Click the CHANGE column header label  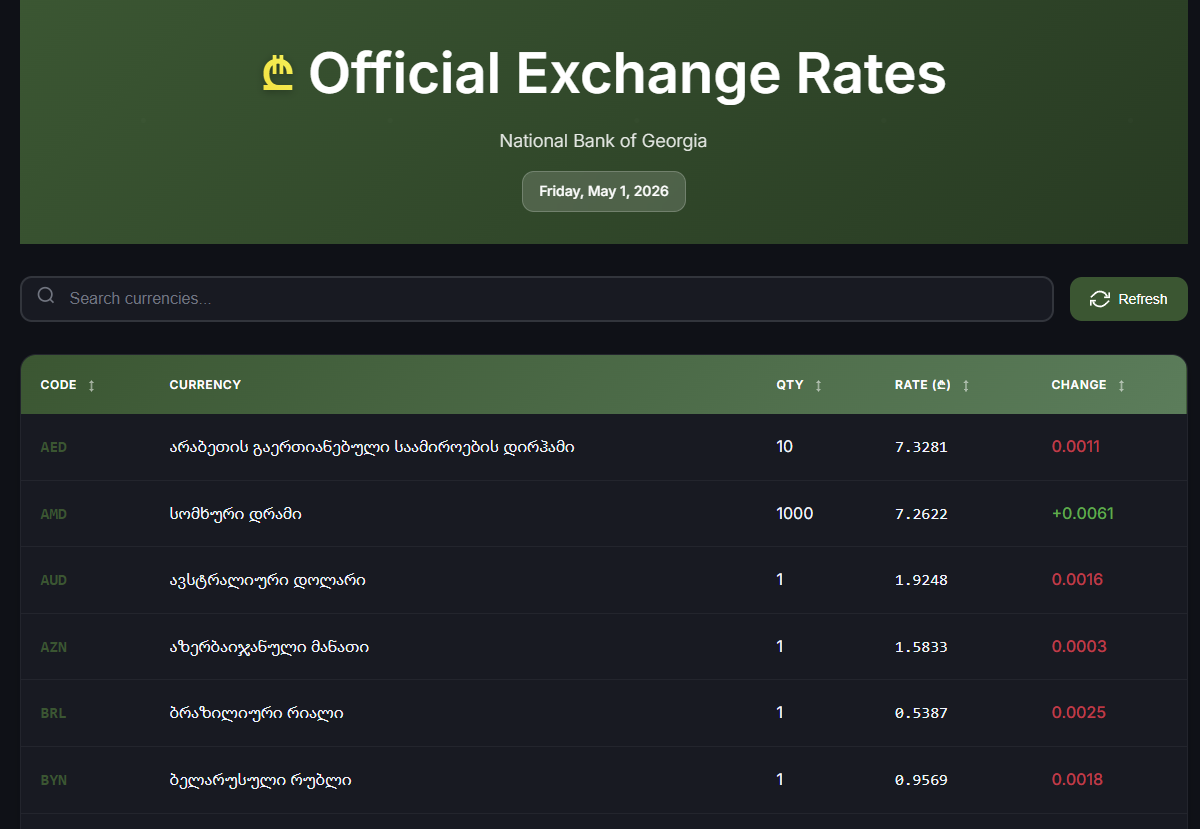click(x=1079, y=385)
